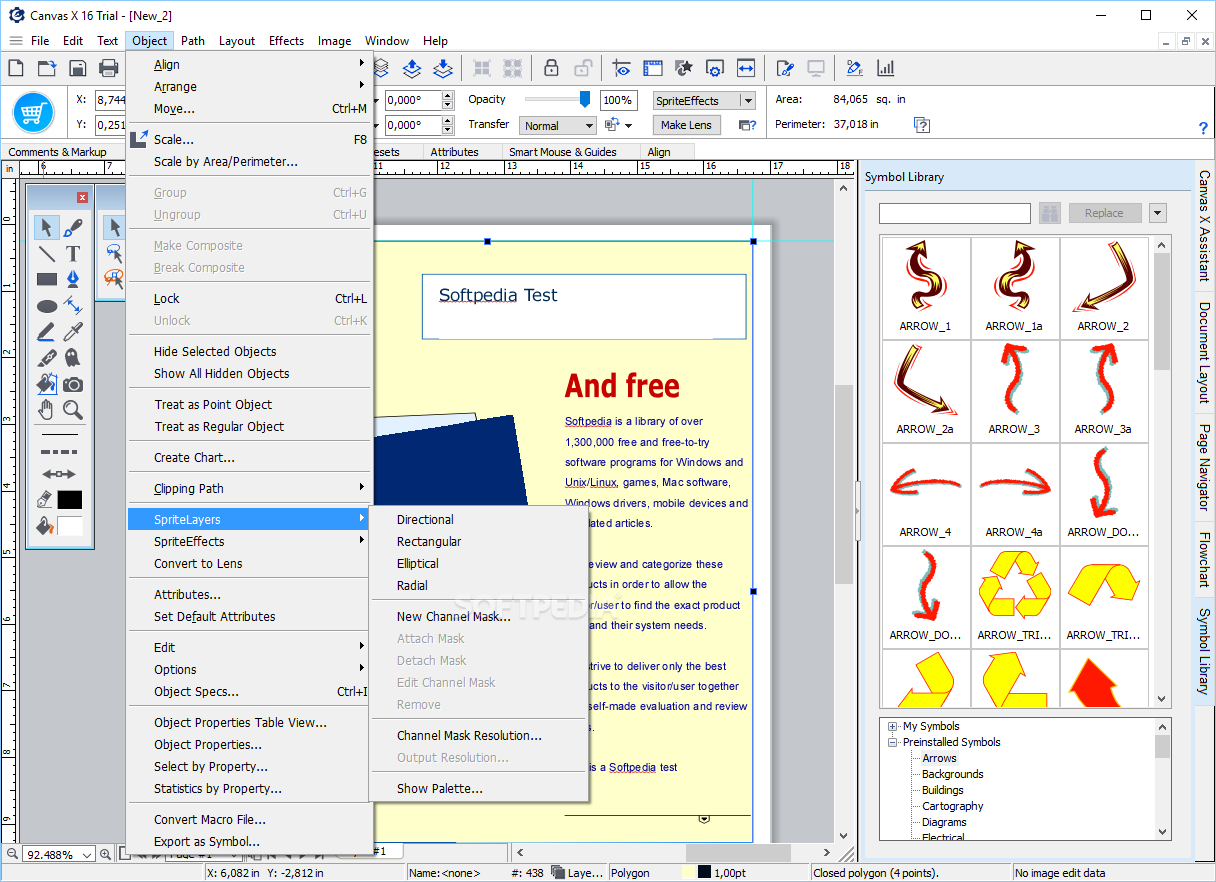Expand the Align submenu

pyautogui.click(x=249, y=64)
